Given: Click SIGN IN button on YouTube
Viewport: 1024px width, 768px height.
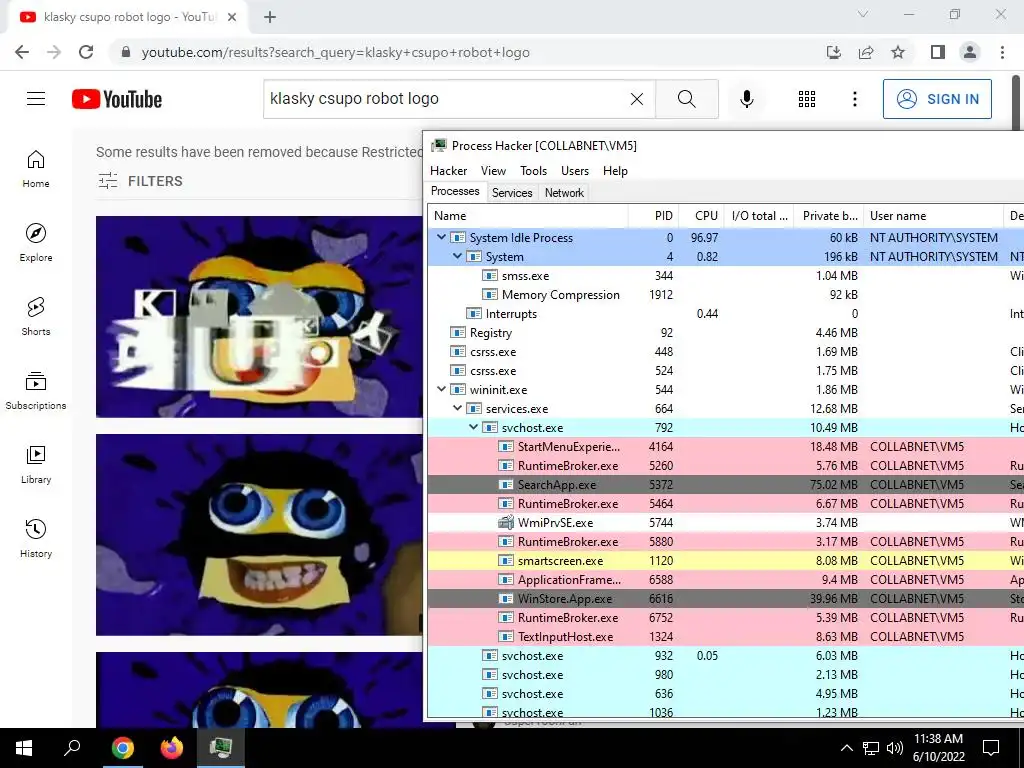Looking at the screenshot, I should coord(937,99).
